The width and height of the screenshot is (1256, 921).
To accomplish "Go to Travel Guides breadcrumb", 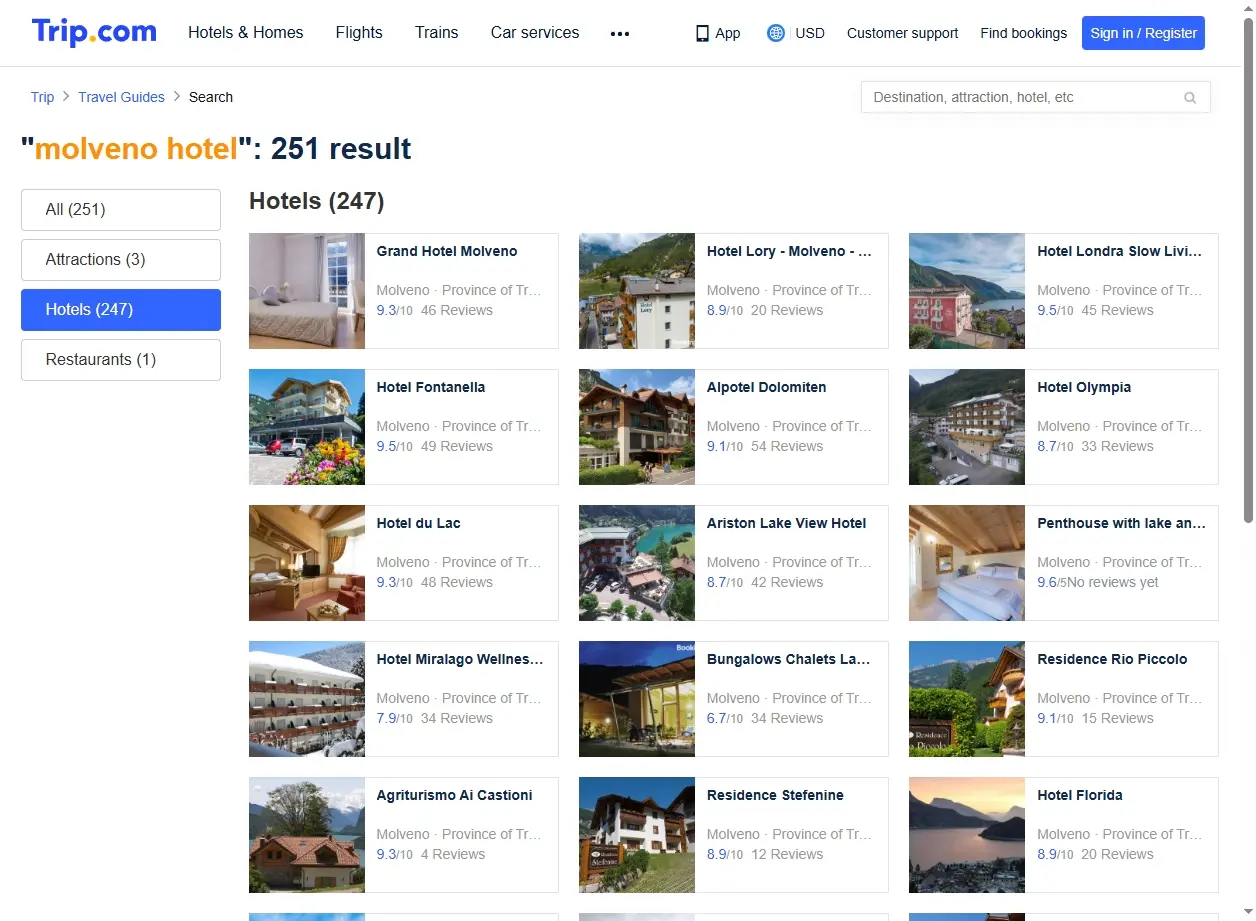I will click(x=121, y=97).
